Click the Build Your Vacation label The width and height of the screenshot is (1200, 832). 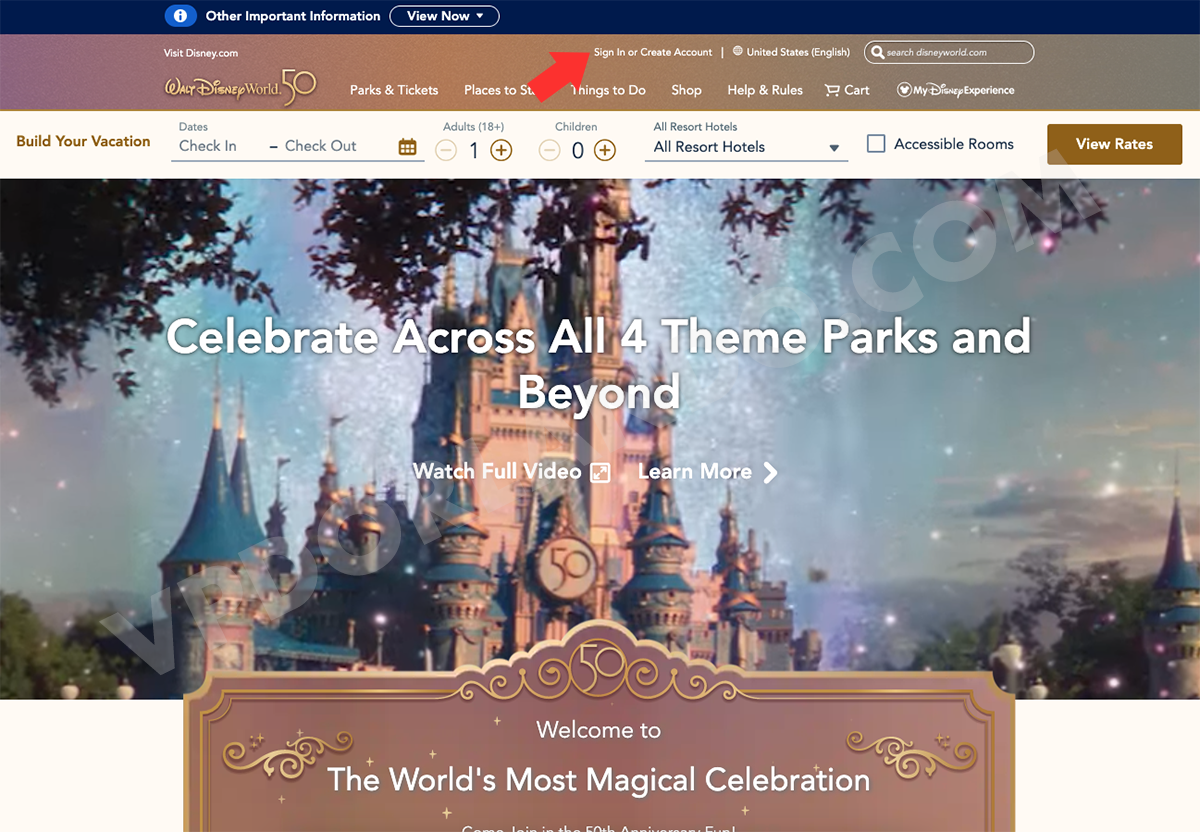coord(83,141)
